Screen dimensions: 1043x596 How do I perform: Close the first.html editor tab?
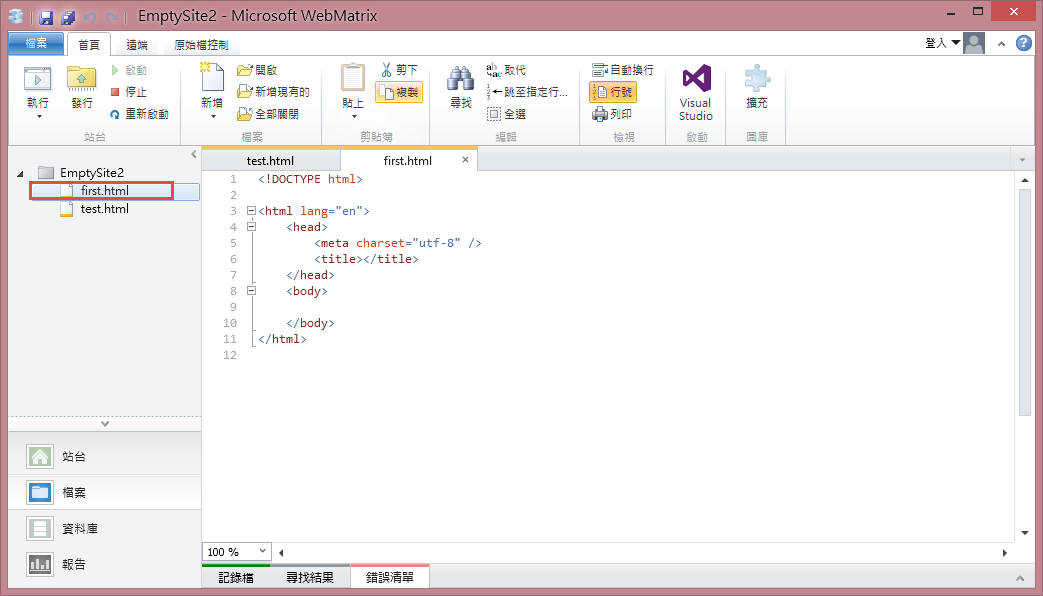466,160
